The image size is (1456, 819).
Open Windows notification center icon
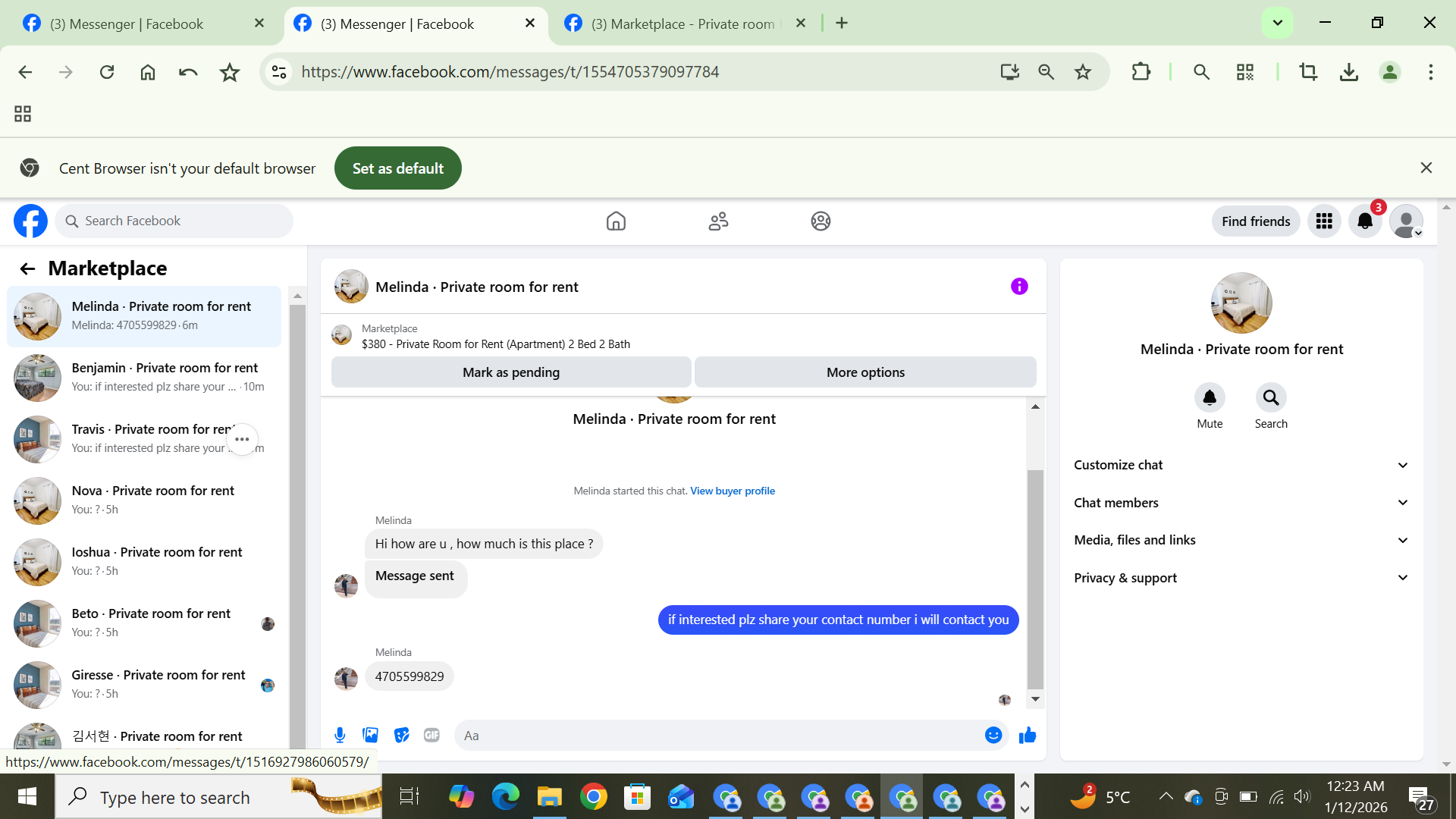pos(1420,796)
